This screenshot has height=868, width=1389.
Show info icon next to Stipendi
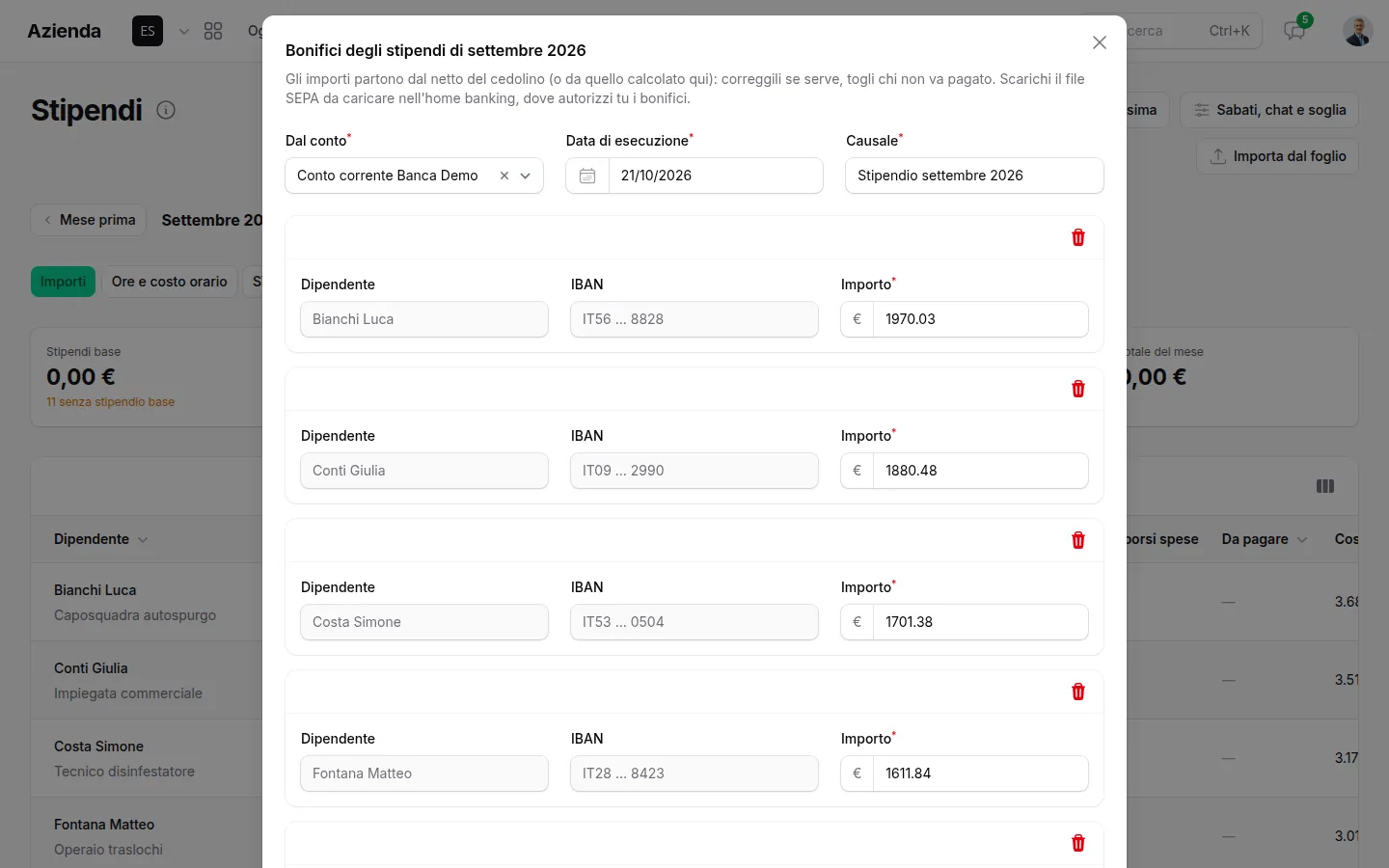pos(166,110)
